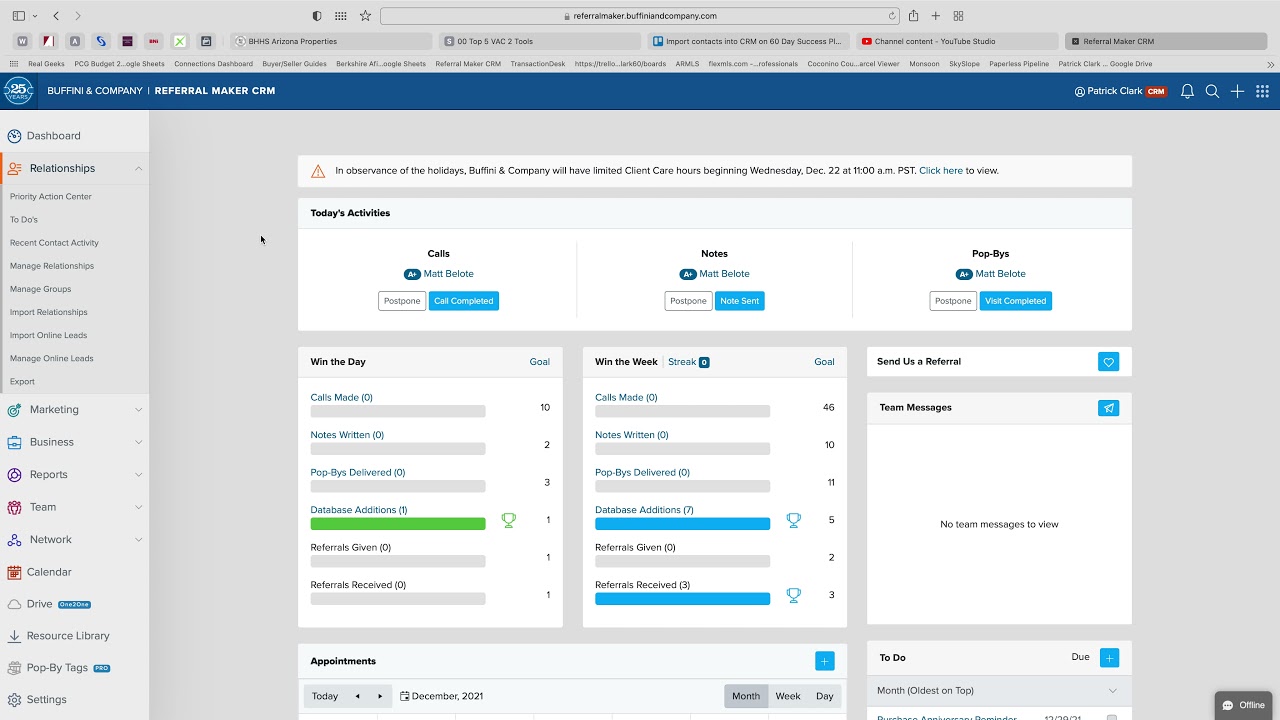
Task: Click Win the Week Database Additions progress bar
Action: tap(683, 524)
